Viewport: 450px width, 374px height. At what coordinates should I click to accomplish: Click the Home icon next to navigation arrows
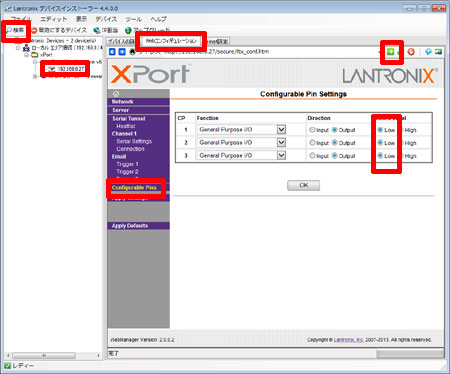tap(133, 52)
